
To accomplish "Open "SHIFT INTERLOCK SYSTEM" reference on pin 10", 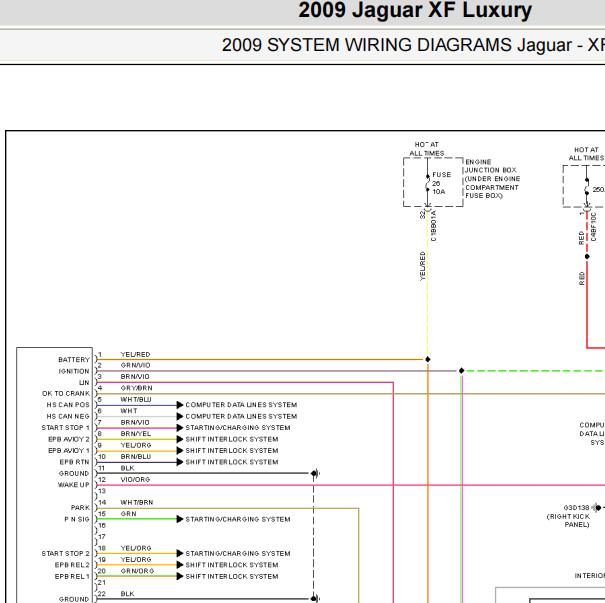I will click(x=232, y=462).
